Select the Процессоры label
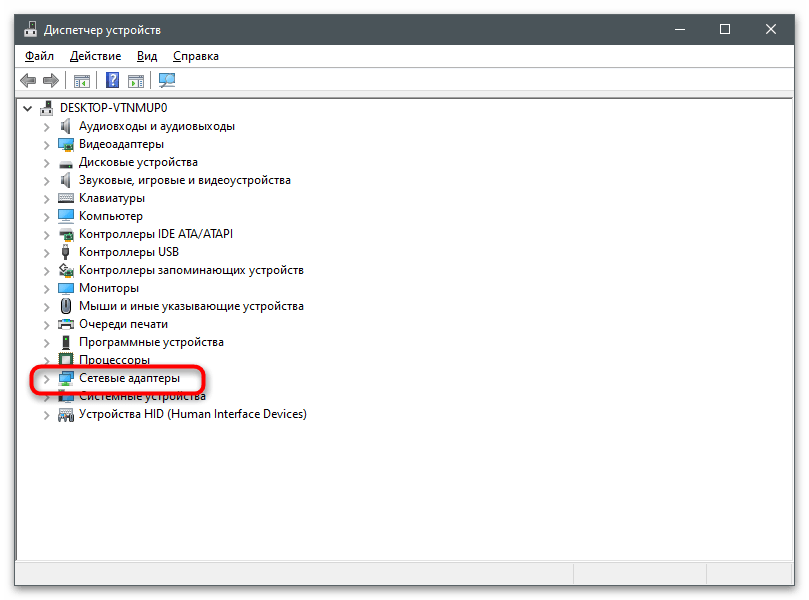Screen dimensions: 809x600 click(115, 360)
